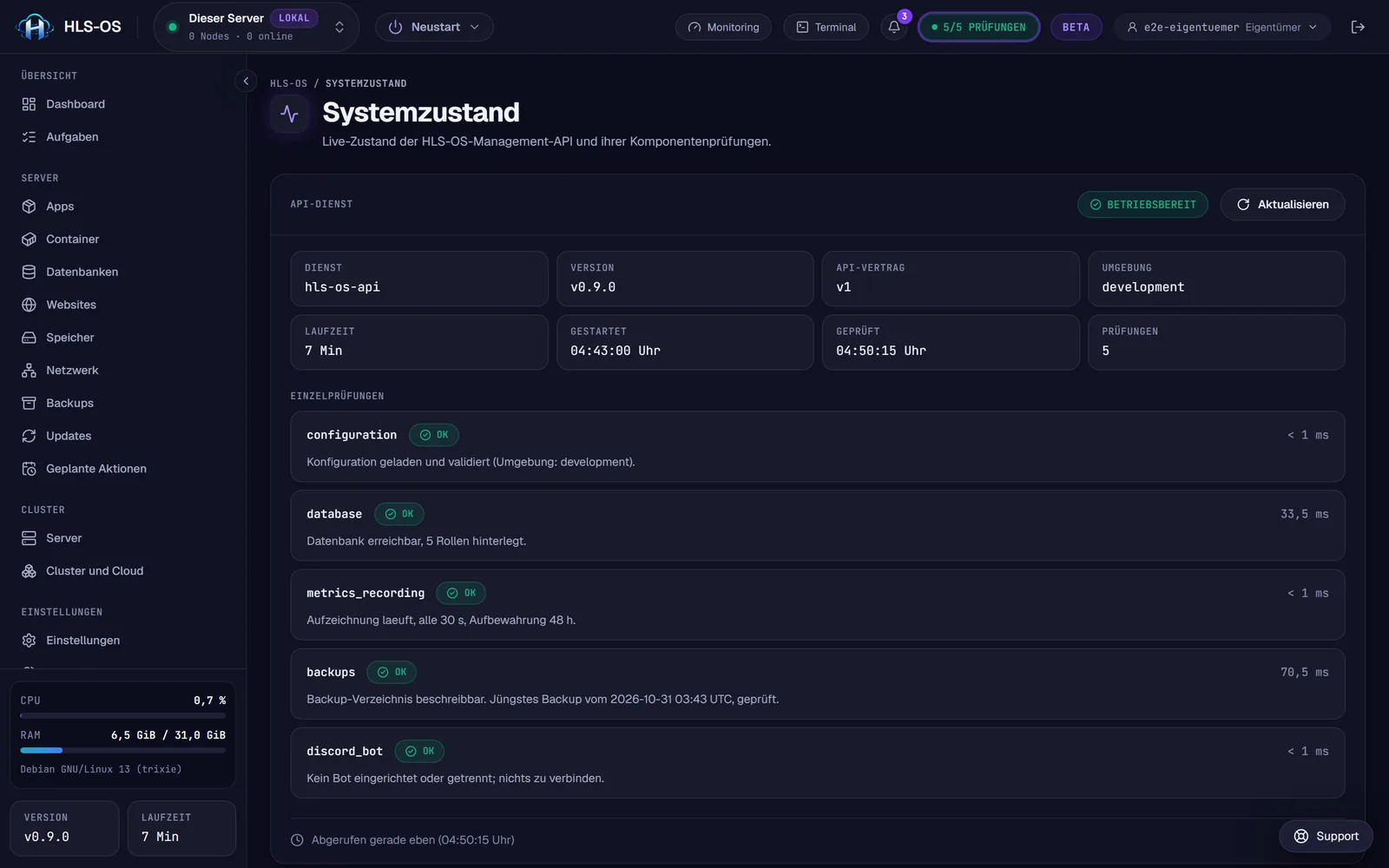Viewport: 1389px width, 868px height.
Task: Click the metrics_recording check name
Action: (365, 593)
